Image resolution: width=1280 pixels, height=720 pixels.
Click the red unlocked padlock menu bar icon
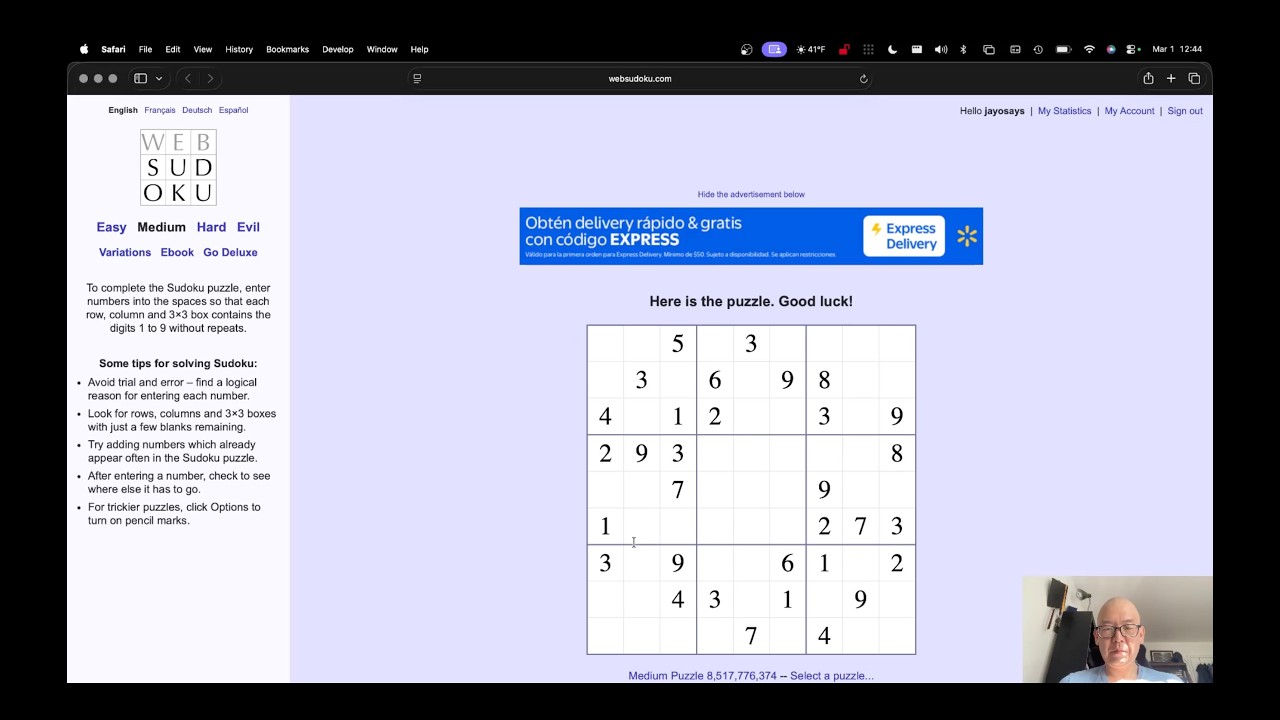(x=844, y=49)
